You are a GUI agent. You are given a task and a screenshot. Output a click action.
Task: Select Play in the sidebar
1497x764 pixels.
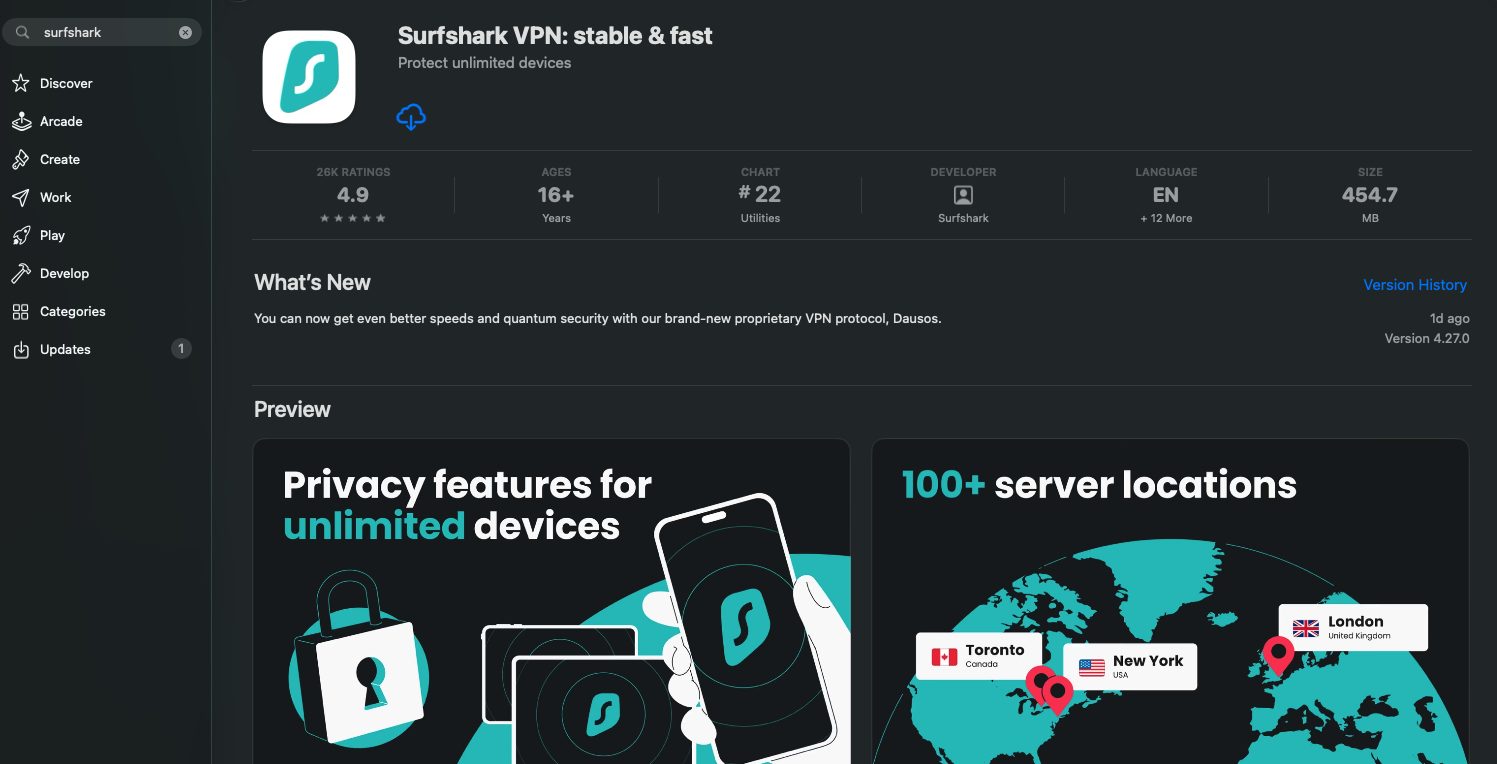(52, 236)
